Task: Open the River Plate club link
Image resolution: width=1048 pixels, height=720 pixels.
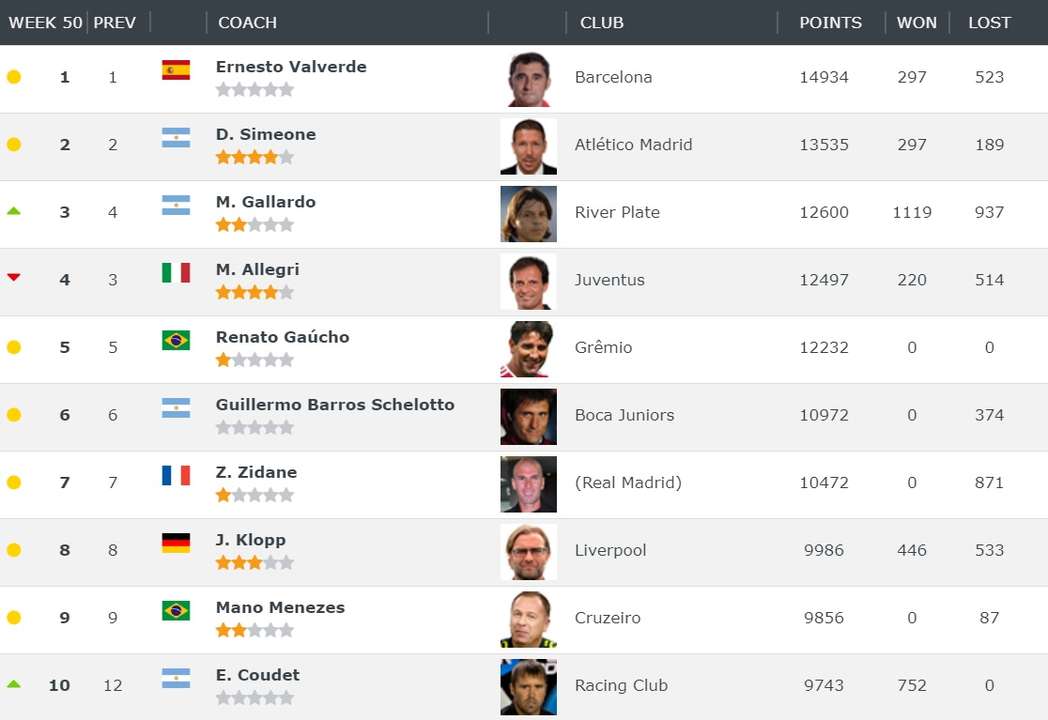Action: pyautogui.click(x=617, y=212)
